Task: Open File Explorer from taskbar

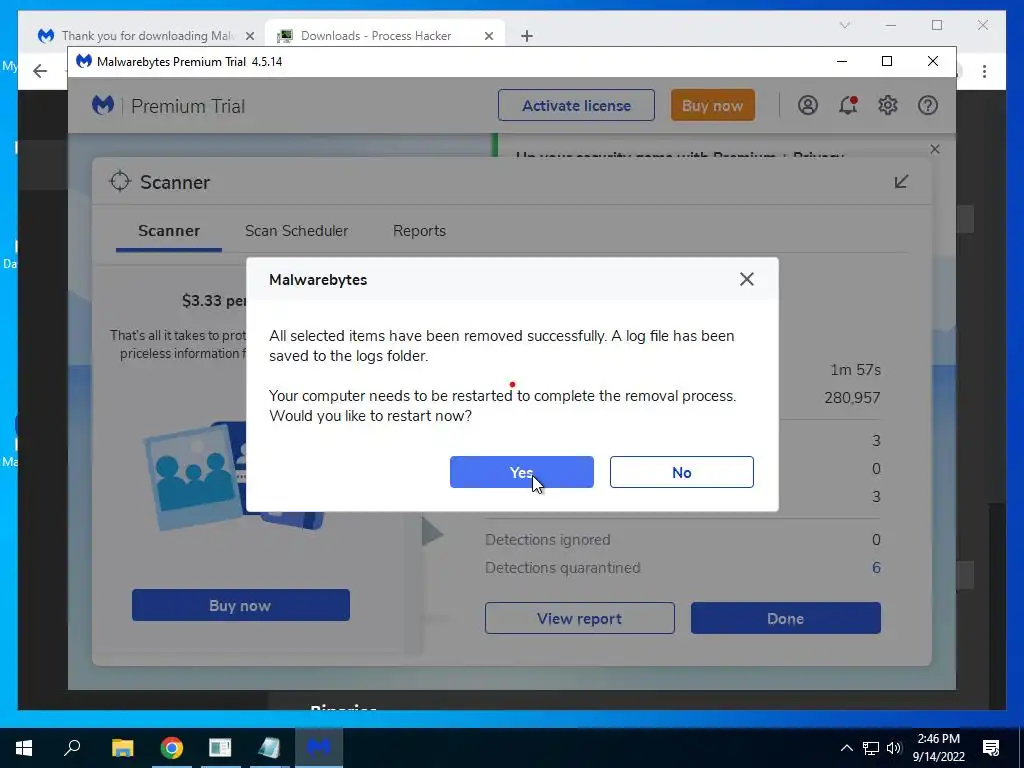Action: [122, 748]
